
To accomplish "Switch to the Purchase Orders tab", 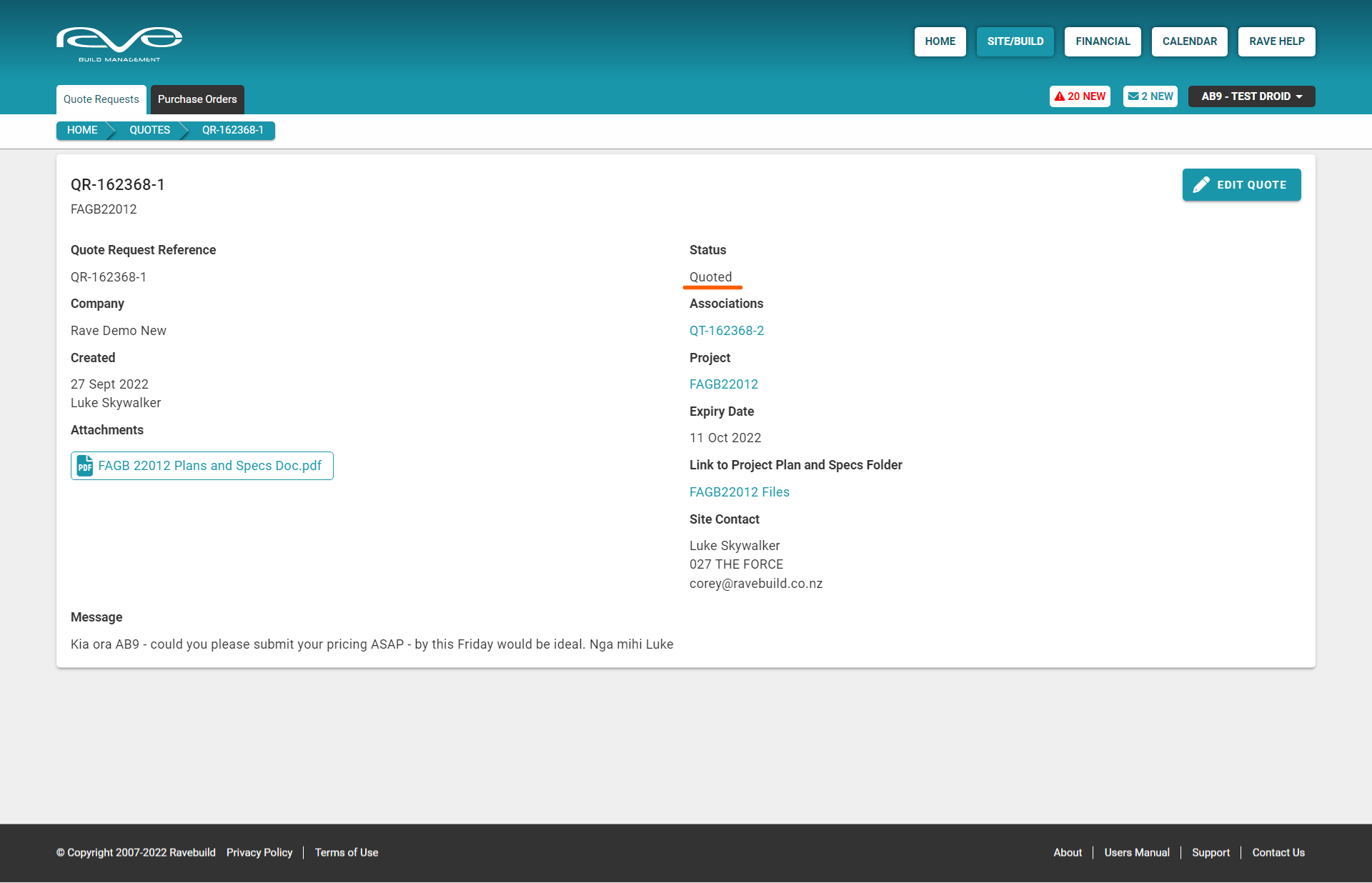I will (197, 99).
